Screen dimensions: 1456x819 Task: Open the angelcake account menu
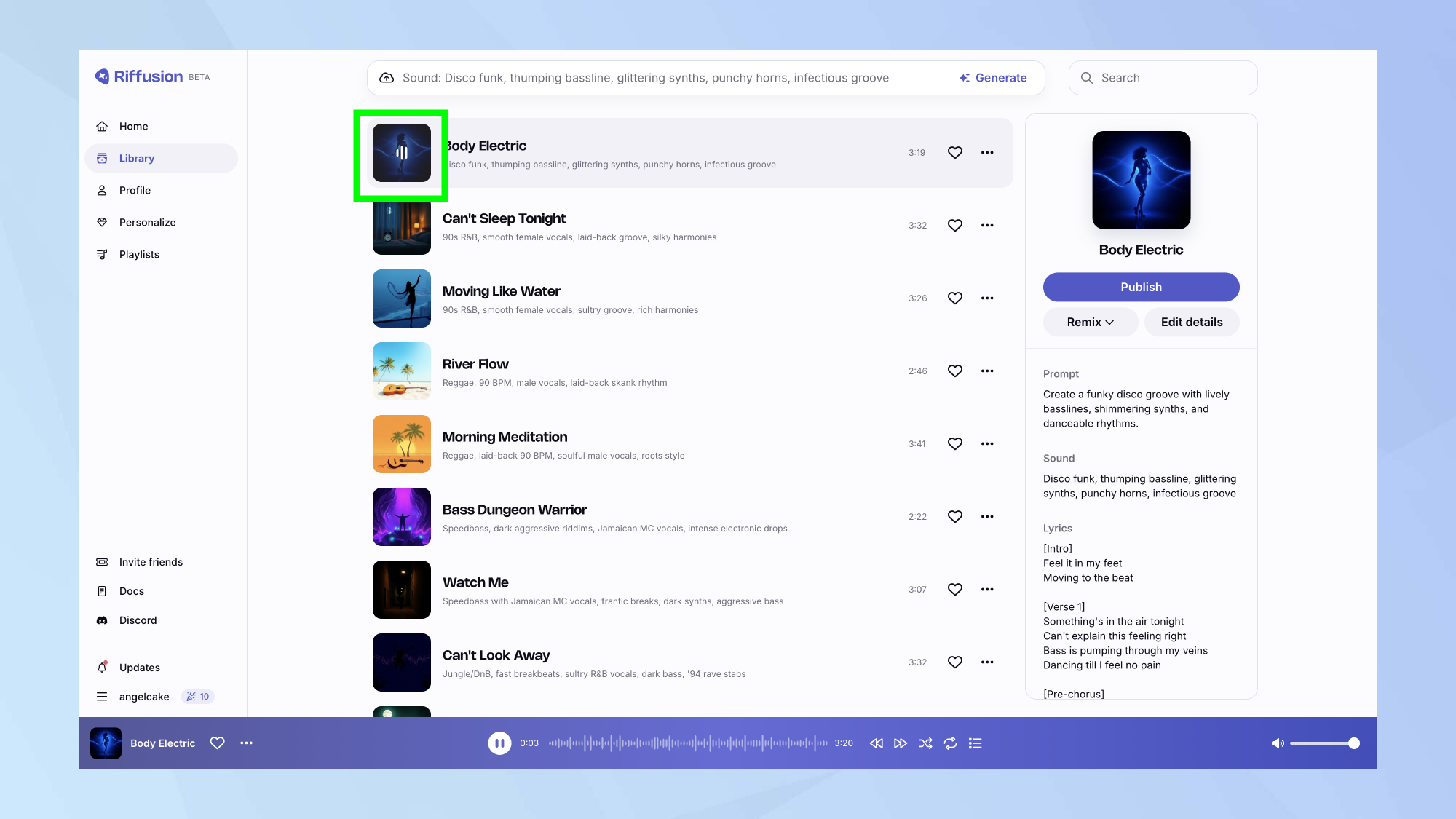(x=143, y=697)
